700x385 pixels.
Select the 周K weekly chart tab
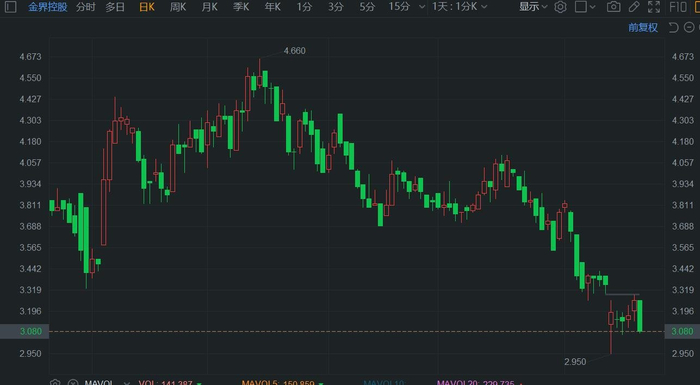click(x=178, y=7)
